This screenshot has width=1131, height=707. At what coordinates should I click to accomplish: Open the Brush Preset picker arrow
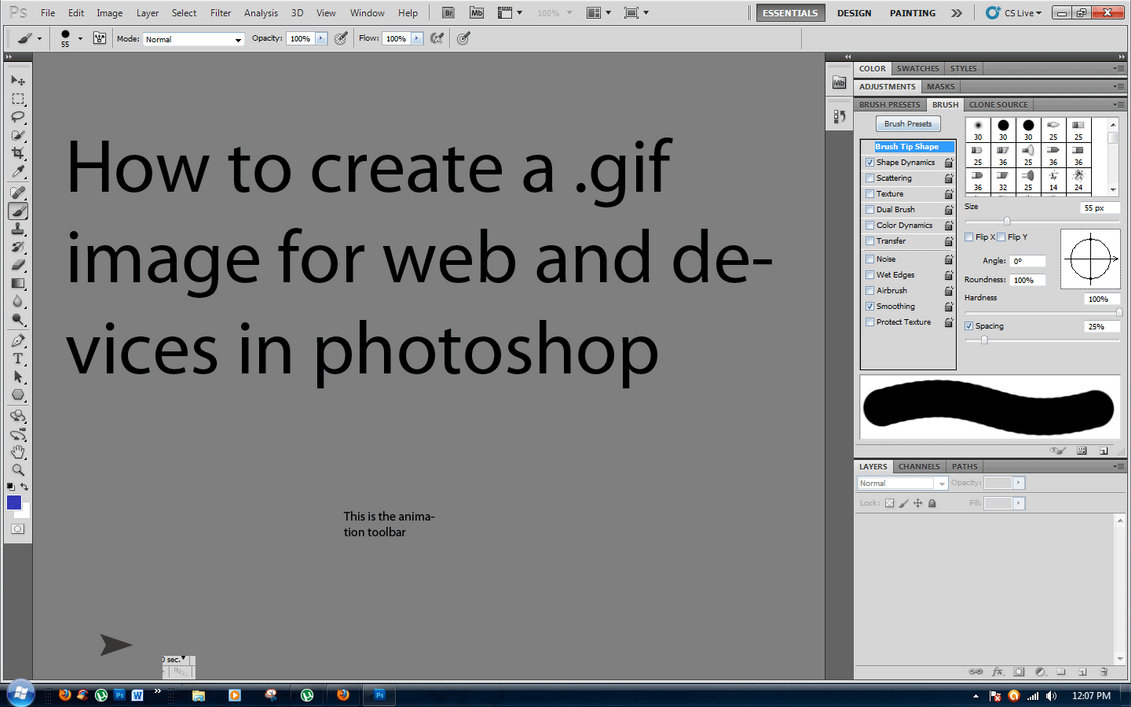(80, 38)
